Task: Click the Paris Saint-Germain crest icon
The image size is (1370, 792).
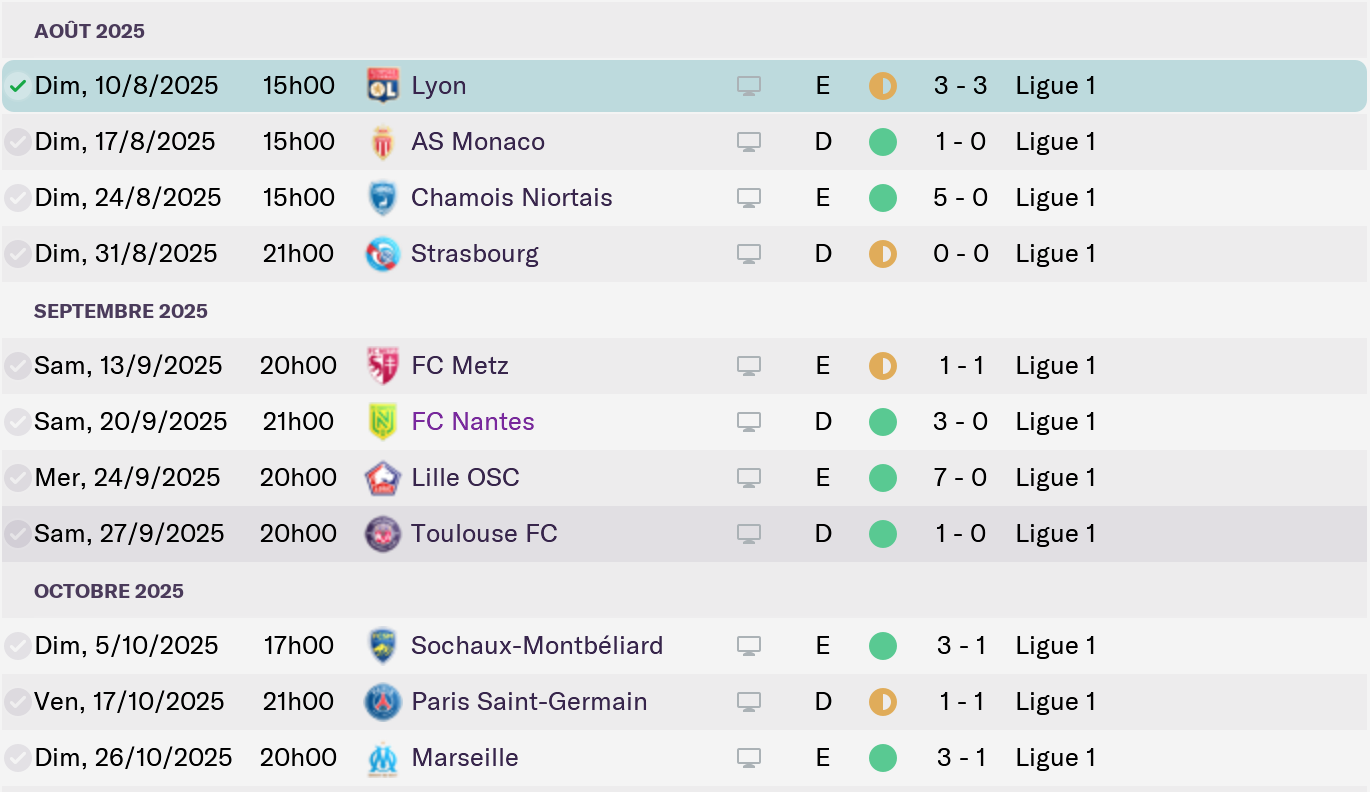Action: [383, 702]
